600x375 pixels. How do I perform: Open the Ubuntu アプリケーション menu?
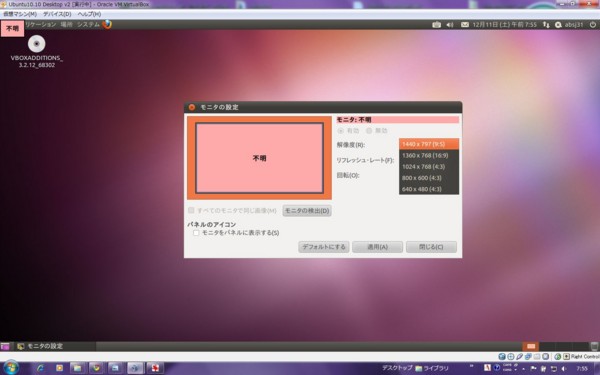coord(40,24)
